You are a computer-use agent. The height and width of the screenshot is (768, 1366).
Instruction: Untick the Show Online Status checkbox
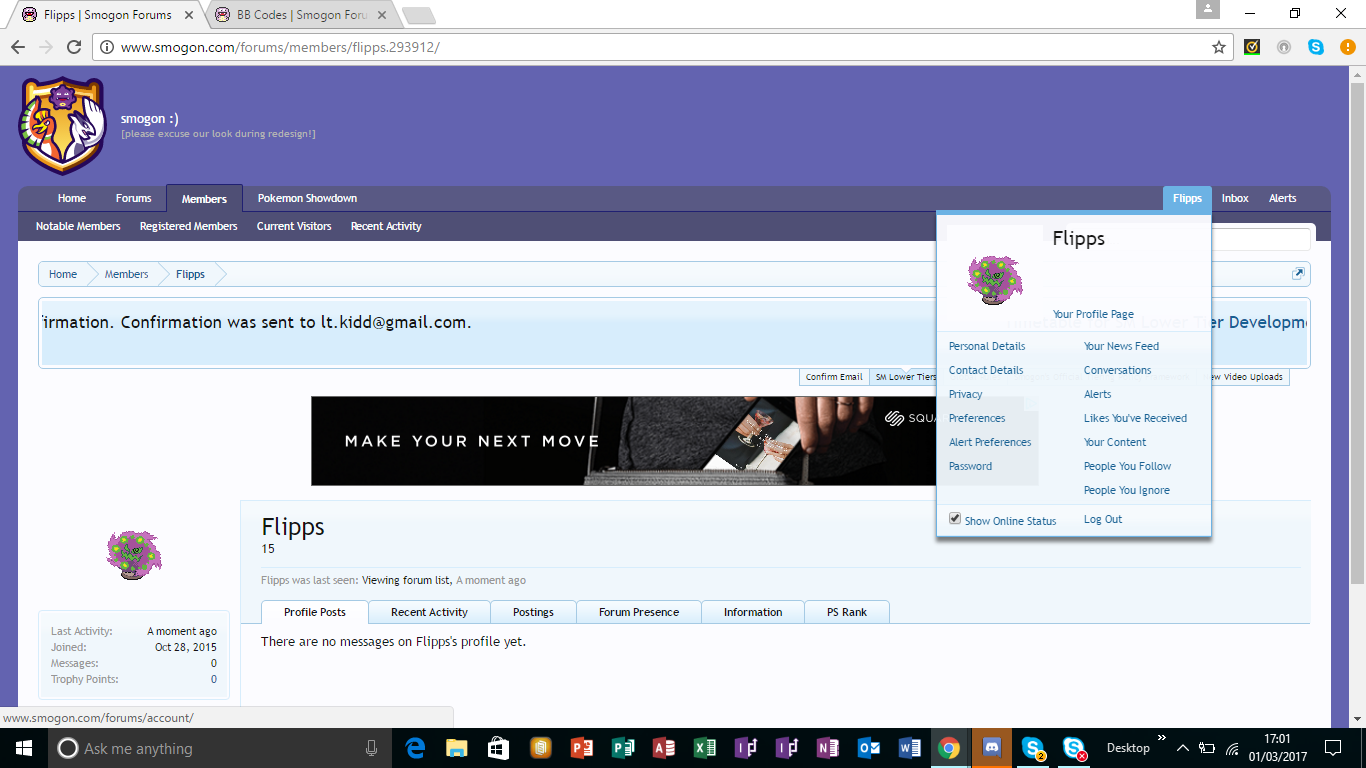tap(955, 519)
